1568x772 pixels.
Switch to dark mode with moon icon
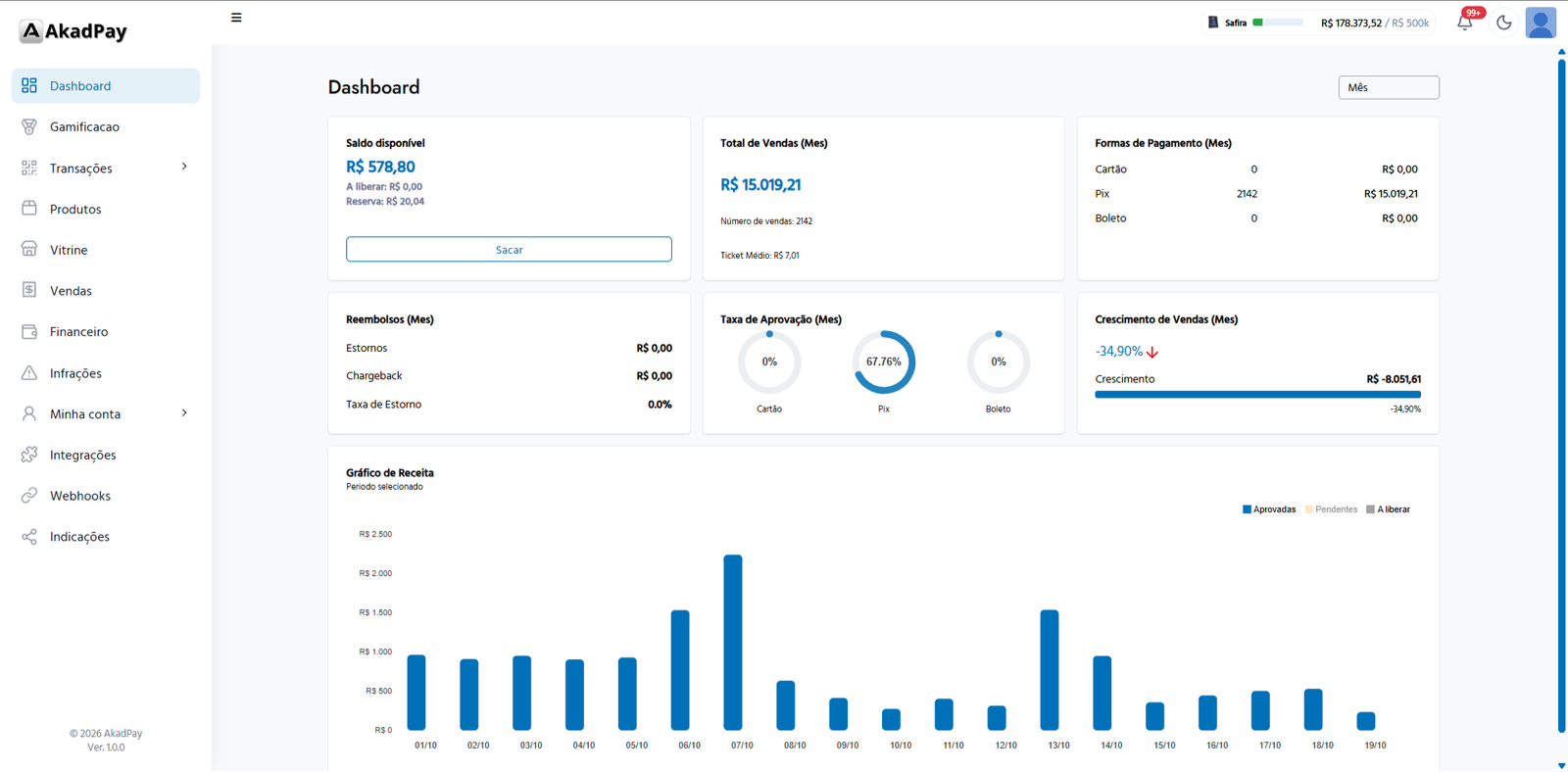1503,23
